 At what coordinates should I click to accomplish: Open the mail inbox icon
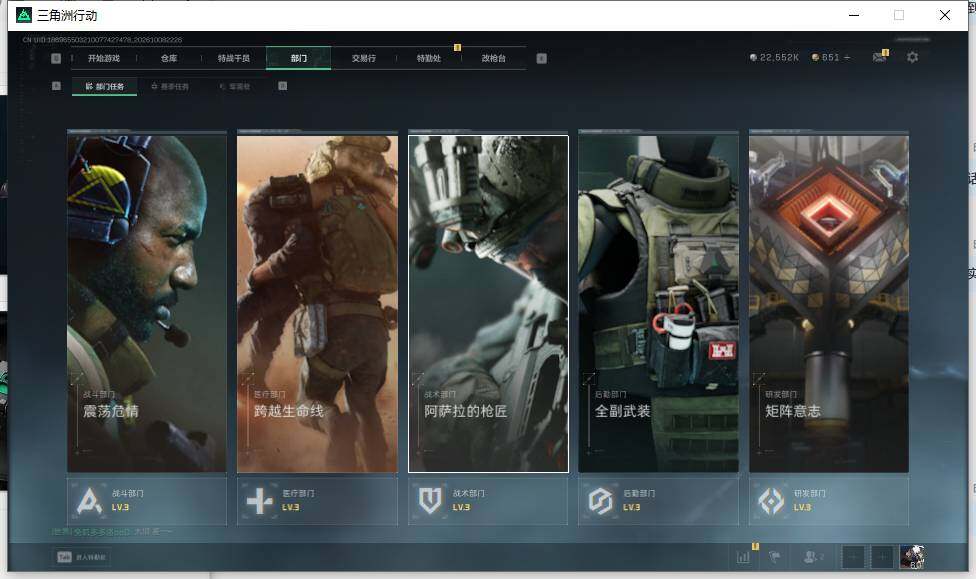(x=879, y=57)
